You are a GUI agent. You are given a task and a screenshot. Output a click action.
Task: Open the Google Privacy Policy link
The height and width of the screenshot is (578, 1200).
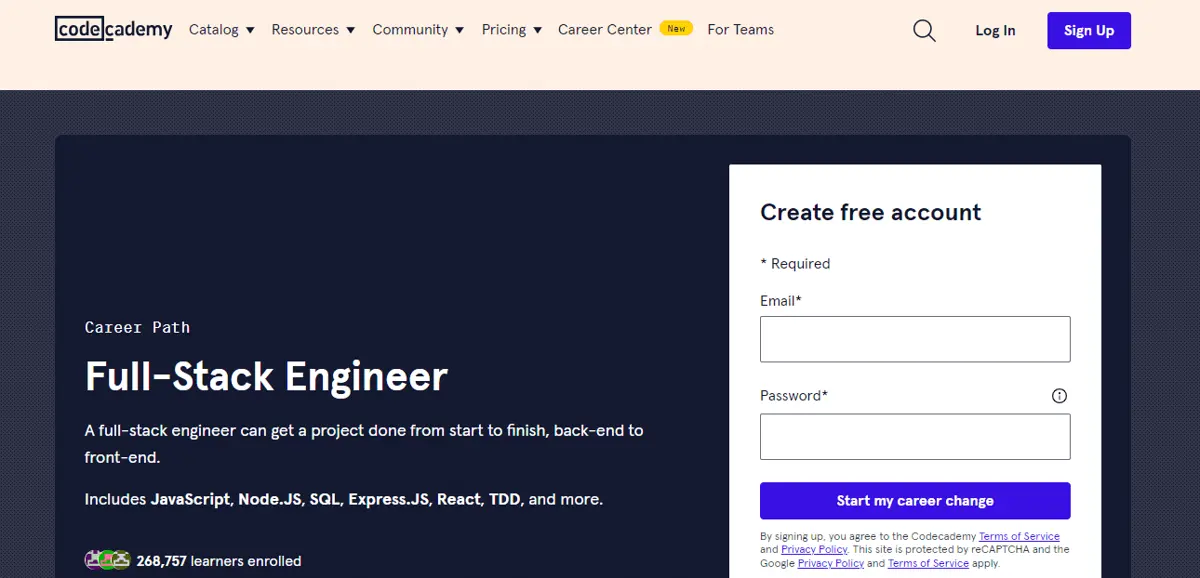coord(831,563)
